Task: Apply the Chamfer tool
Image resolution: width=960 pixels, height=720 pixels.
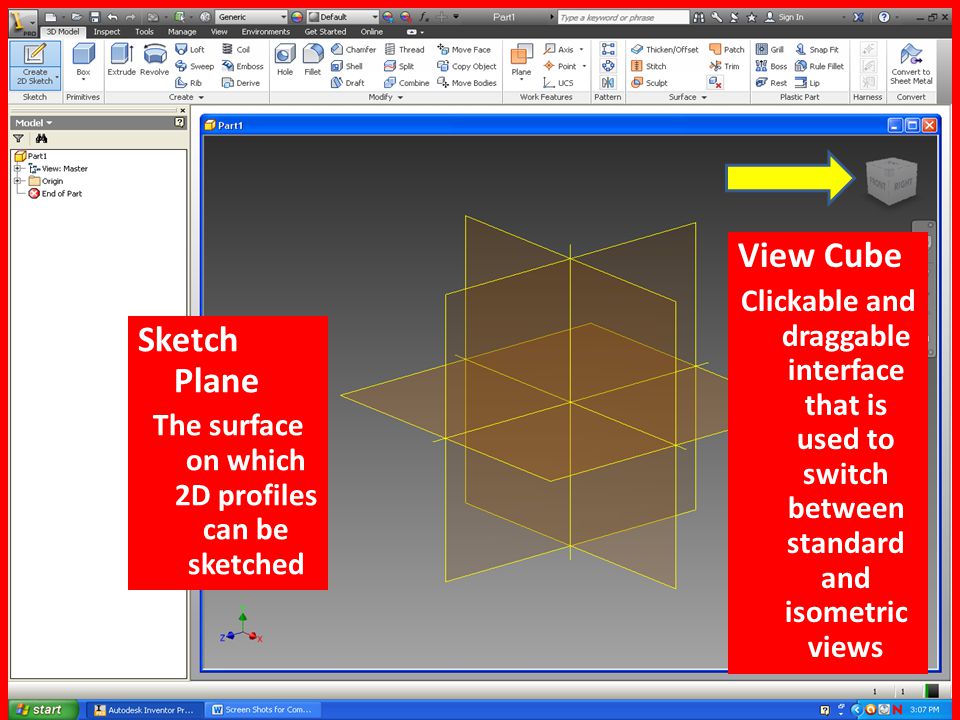Action: [353, 50]
